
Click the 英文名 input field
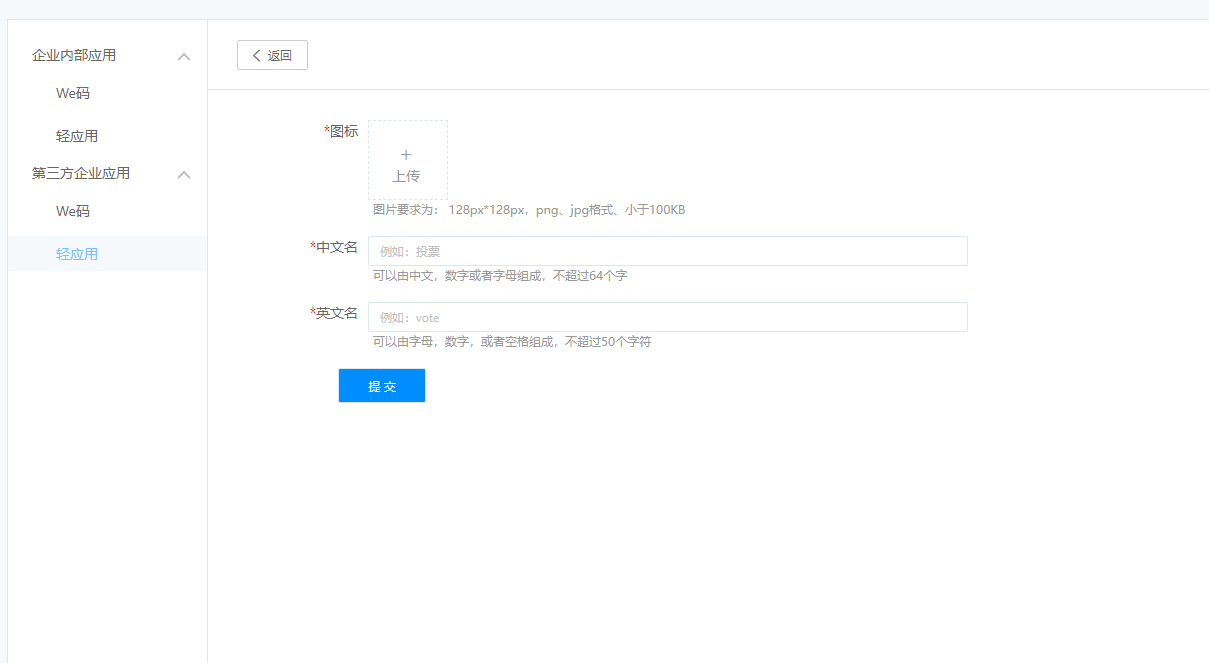coord(667,316)
